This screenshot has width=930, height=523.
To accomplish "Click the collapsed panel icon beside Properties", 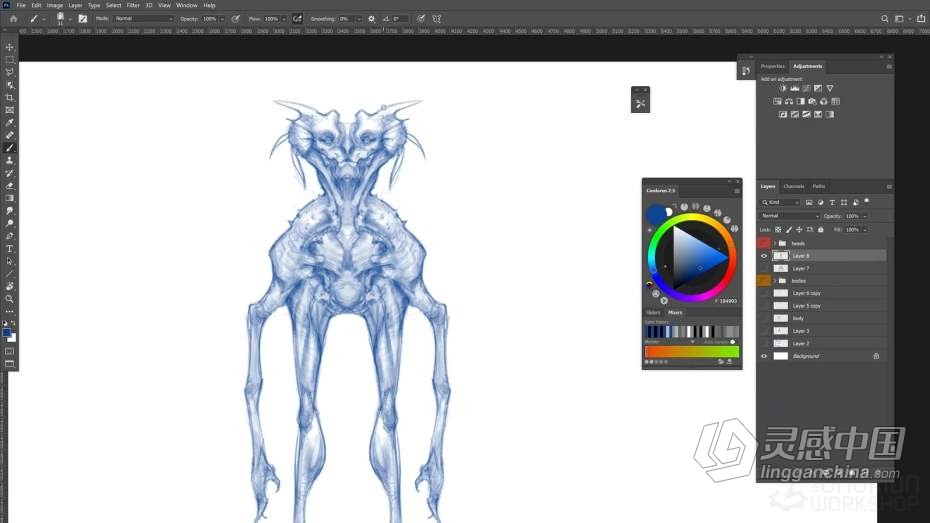I will (746, 71).
